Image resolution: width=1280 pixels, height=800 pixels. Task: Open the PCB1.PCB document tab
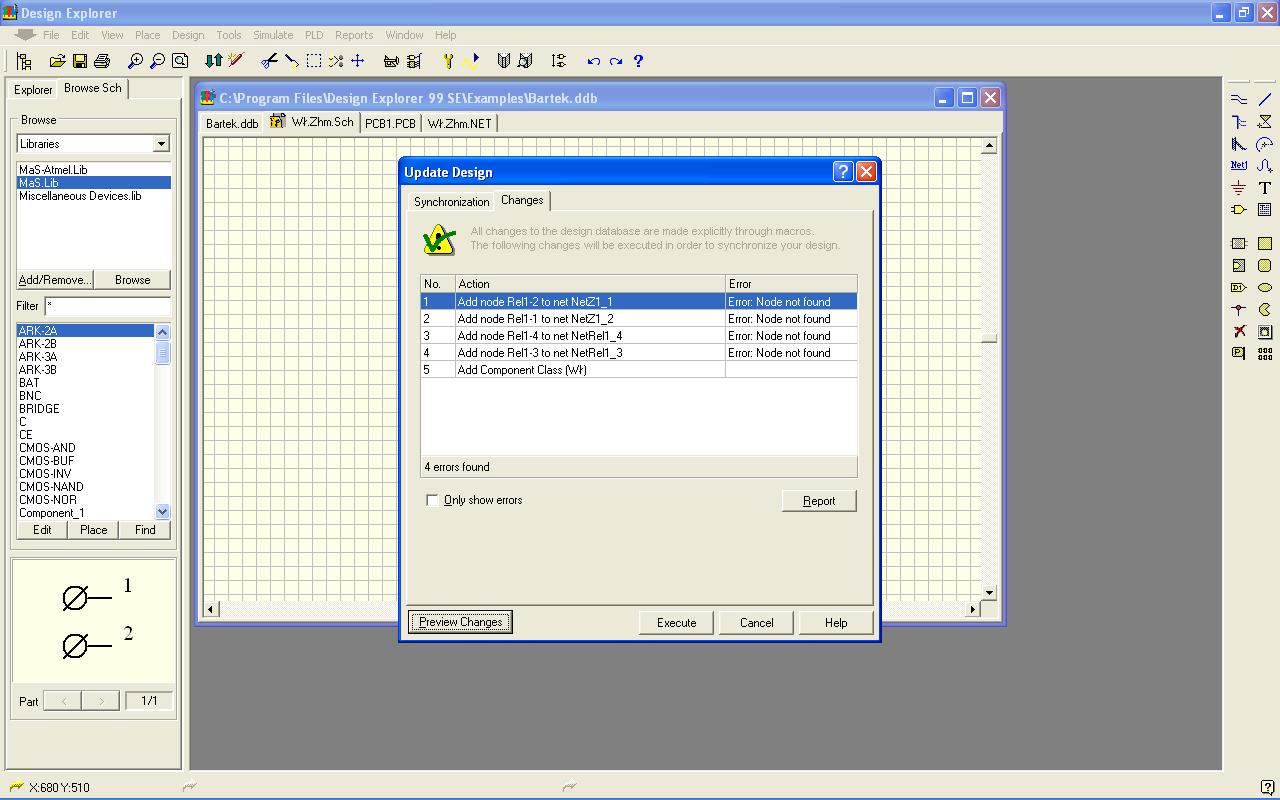coord(390,123)
